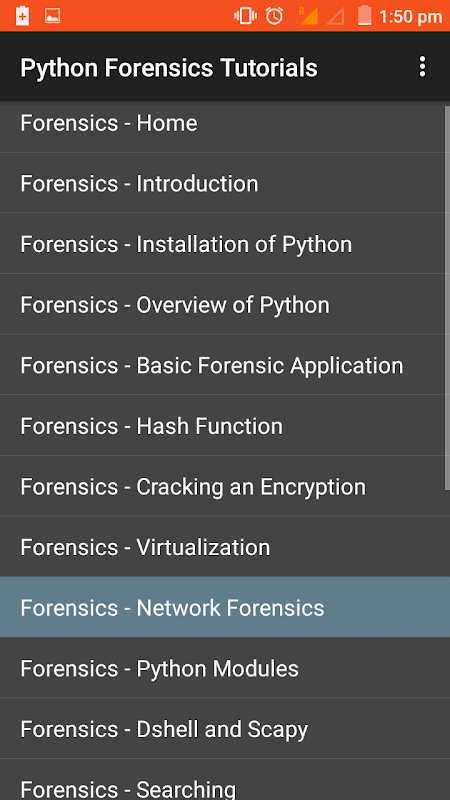
Task: Tap the image notification icon
Action: tap(53, 16)
